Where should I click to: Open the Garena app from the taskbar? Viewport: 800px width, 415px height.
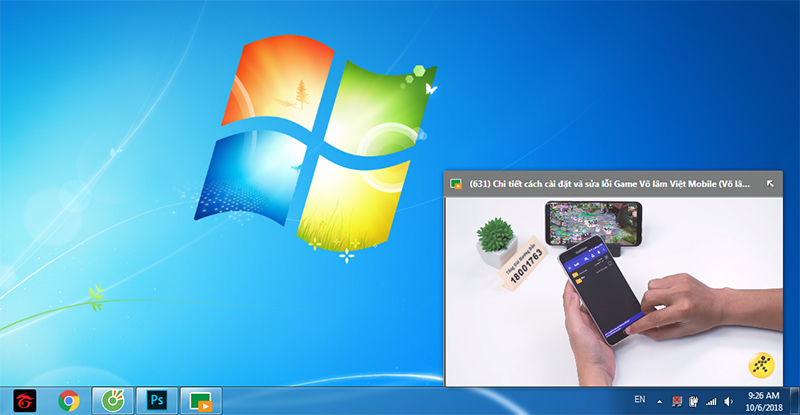[24, 401]
